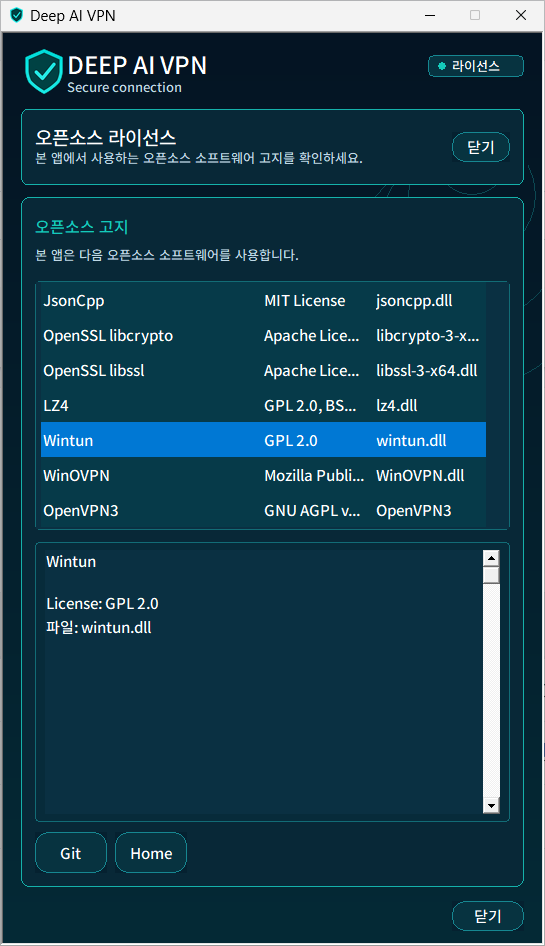This screenshot has width=545, height=946.
Task: Click the 오픈소스 고지 heading
Action: pyautogui.click(x=81, y=227)
